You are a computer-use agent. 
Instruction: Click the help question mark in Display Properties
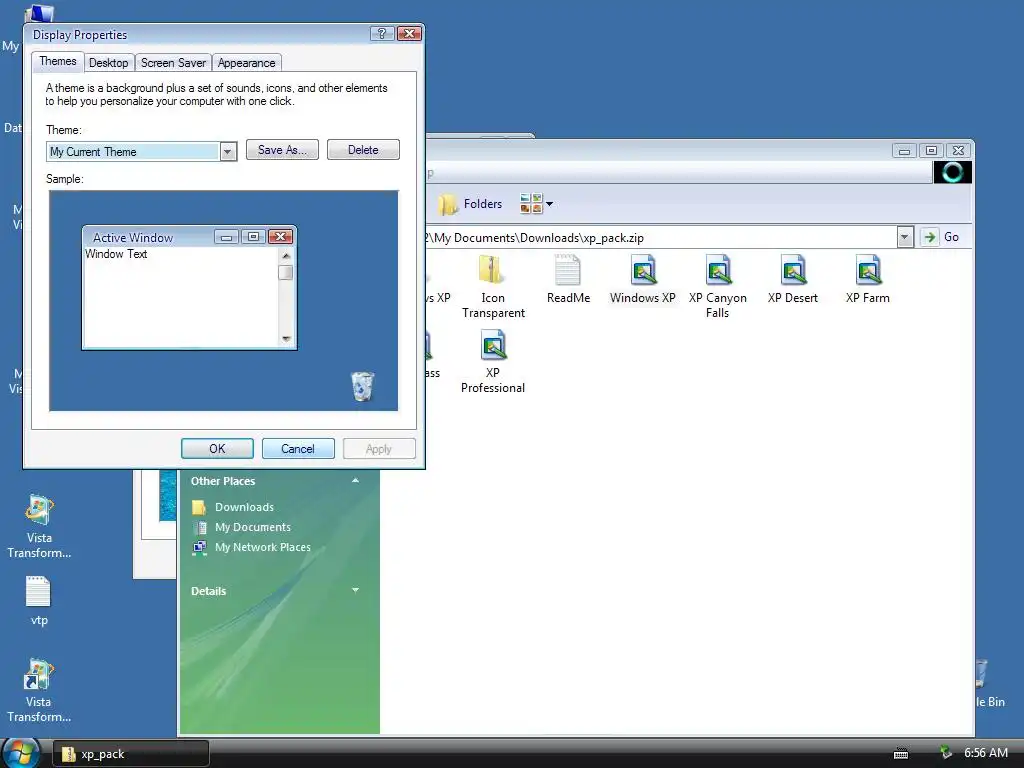382,33
